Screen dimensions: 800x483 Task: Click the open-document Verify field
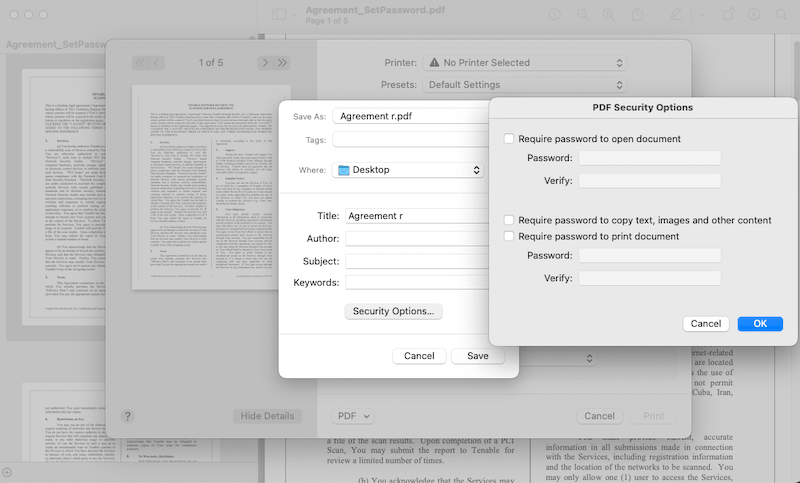(x=649, y=181)
